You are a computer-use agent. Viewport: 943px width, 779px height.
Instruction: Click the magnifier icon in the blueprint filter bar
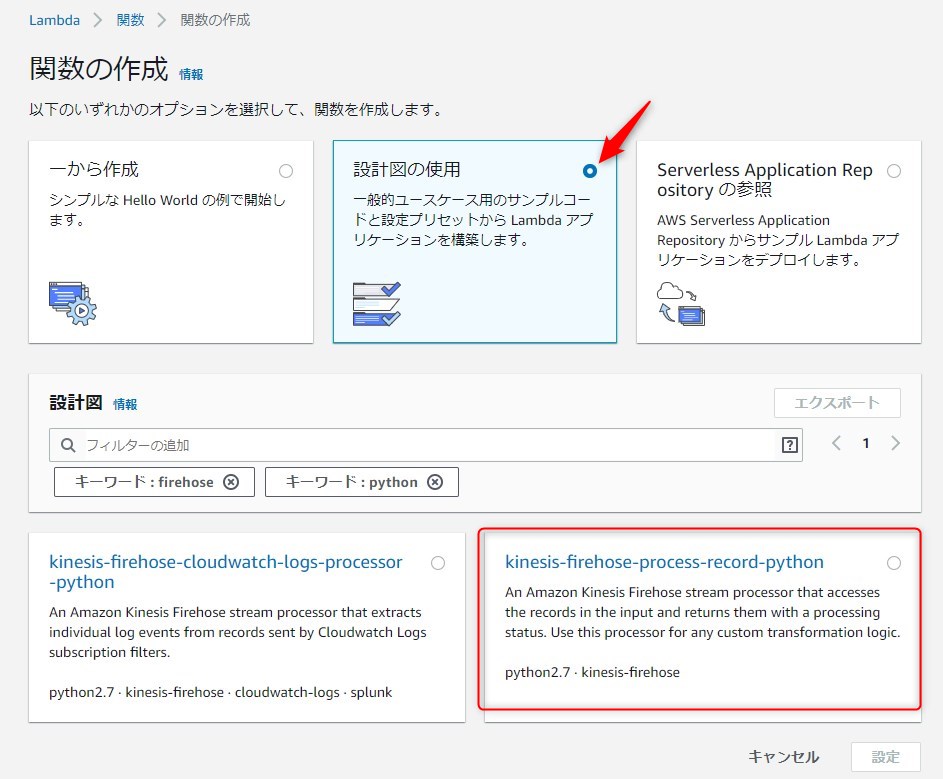click(x=67, y=443)
